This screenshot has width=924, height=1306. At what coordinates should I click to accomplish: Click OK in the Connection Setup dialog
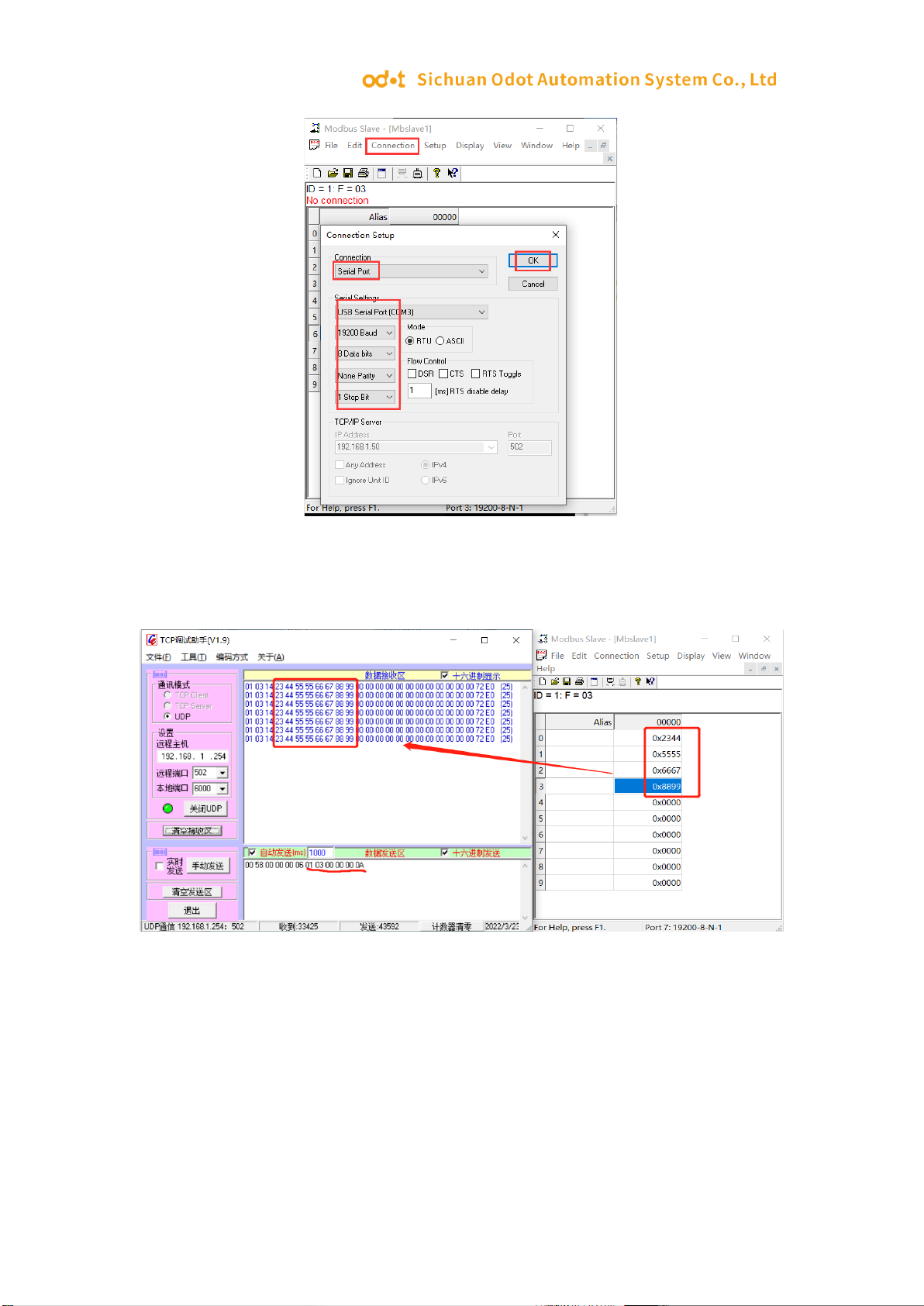533,260
